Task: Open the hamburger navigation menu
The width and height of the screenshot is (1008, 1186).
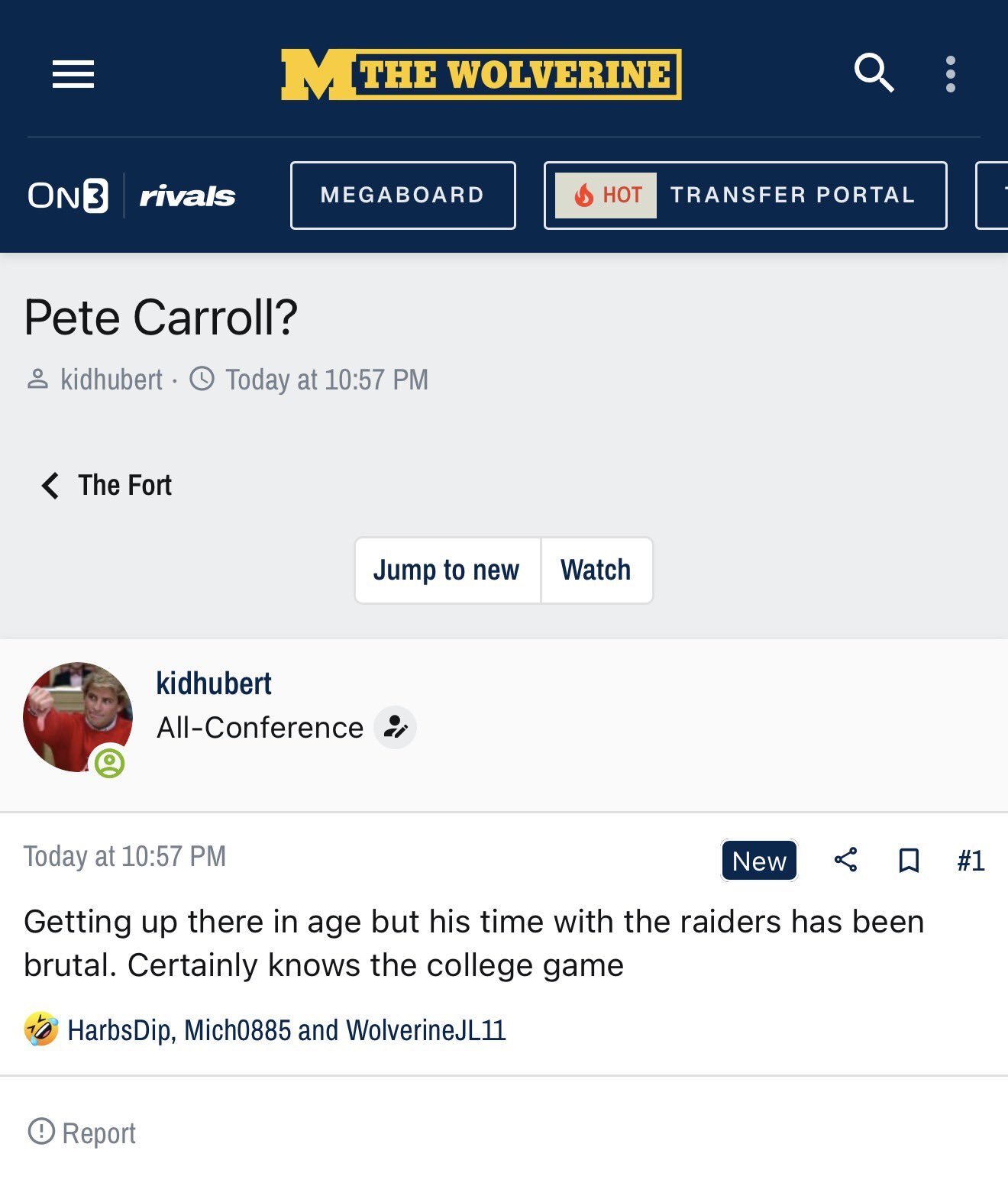Action: (x=73, y=74)
